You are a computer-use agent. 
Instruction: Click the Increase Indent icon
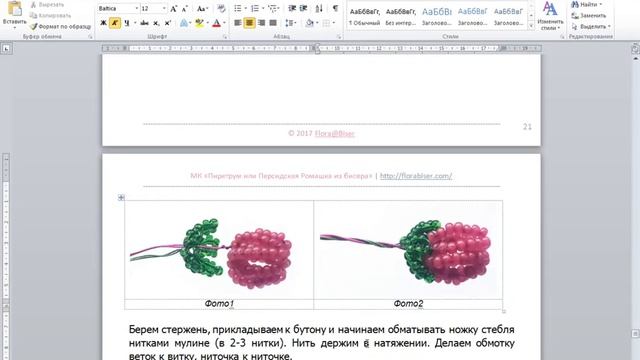tap(304, 9)
